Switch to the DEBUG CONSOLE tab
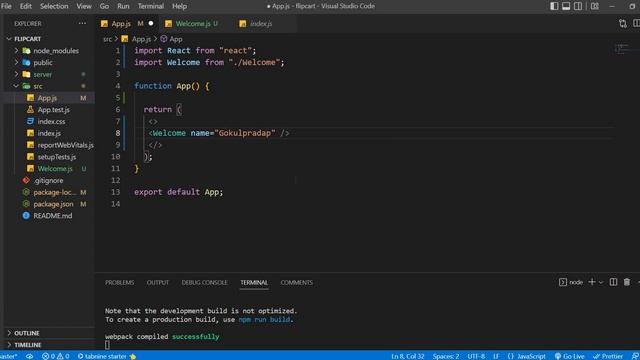The width and height of the screenshot is (640, 360). pyautogui.click(x=204, y=282)
